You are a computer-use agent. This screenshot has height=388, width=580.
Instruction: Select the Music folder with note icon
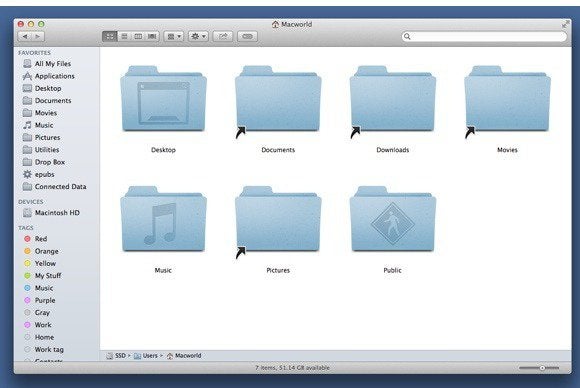163,219
